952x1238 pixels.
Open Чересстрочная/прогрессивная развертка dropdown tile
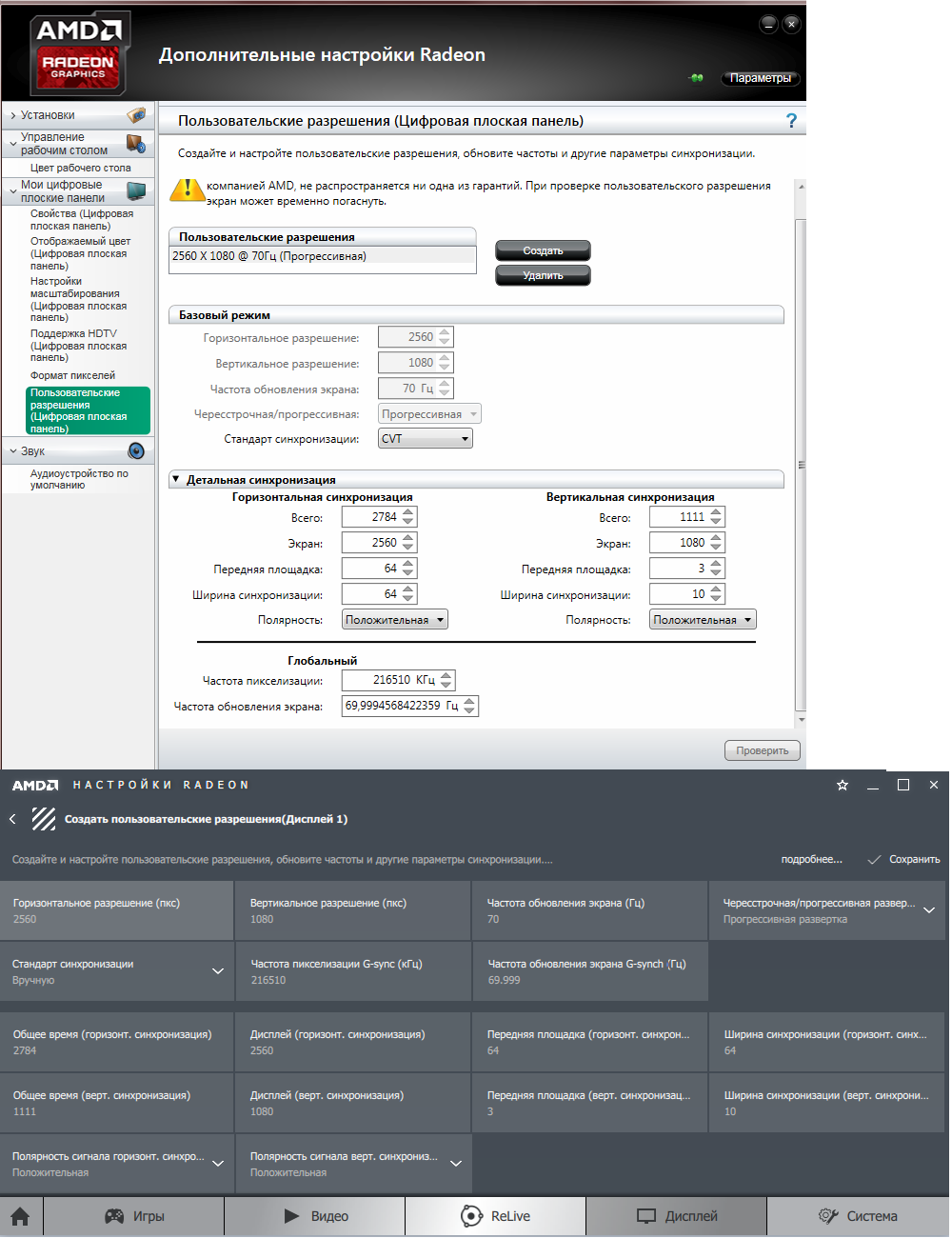[827, 910]
